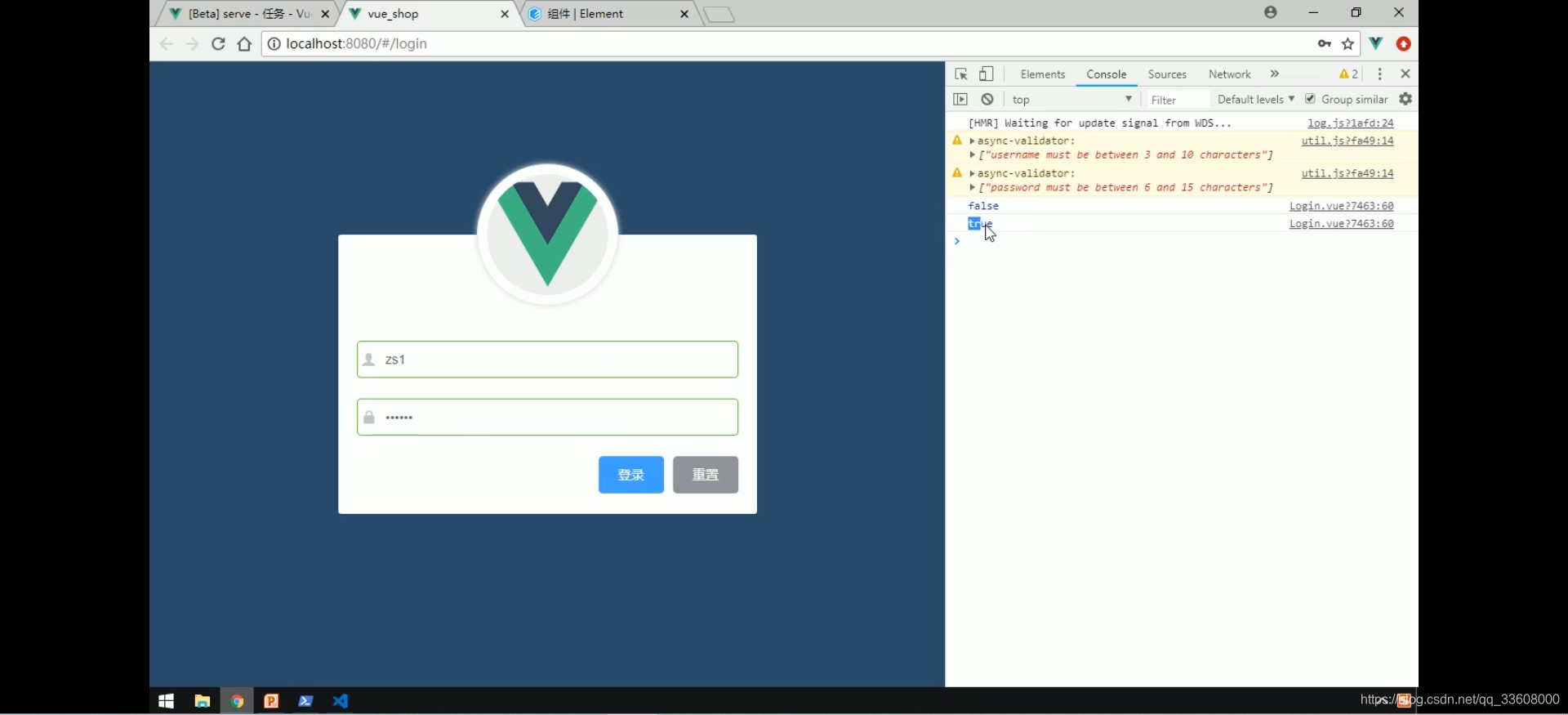The height and width of the screenshot is (715, 1568).
Task: Click the console prompt line
Action: coord(1182,241)
